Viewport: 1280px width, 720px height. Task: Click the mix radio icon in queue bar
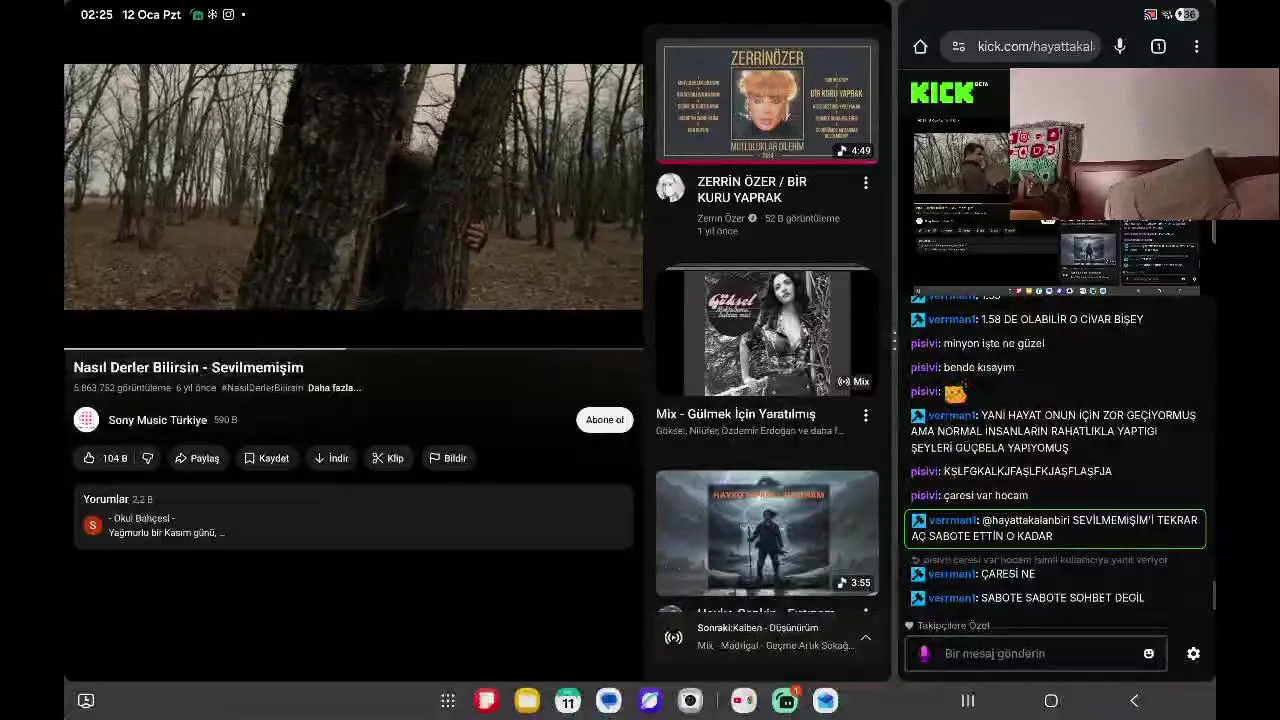pyautogui.click(x=674, y=637)
